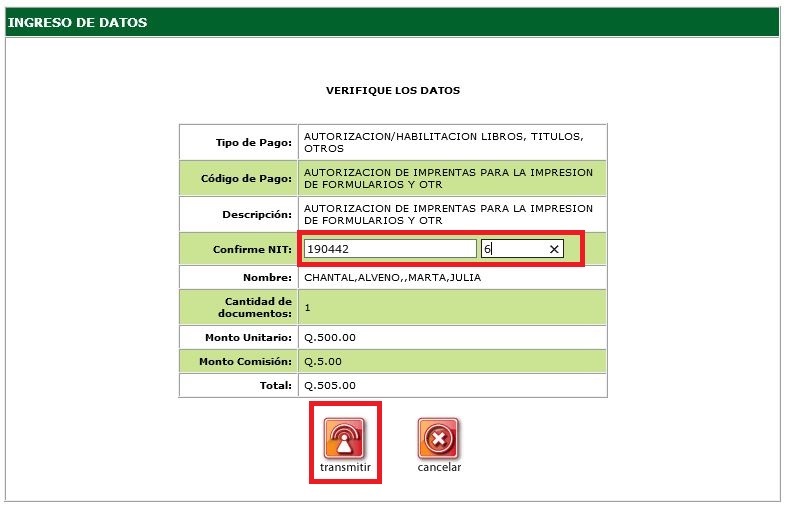The image size is (786, 508).
Task: Click the transmitir text label
Action: 345,468
